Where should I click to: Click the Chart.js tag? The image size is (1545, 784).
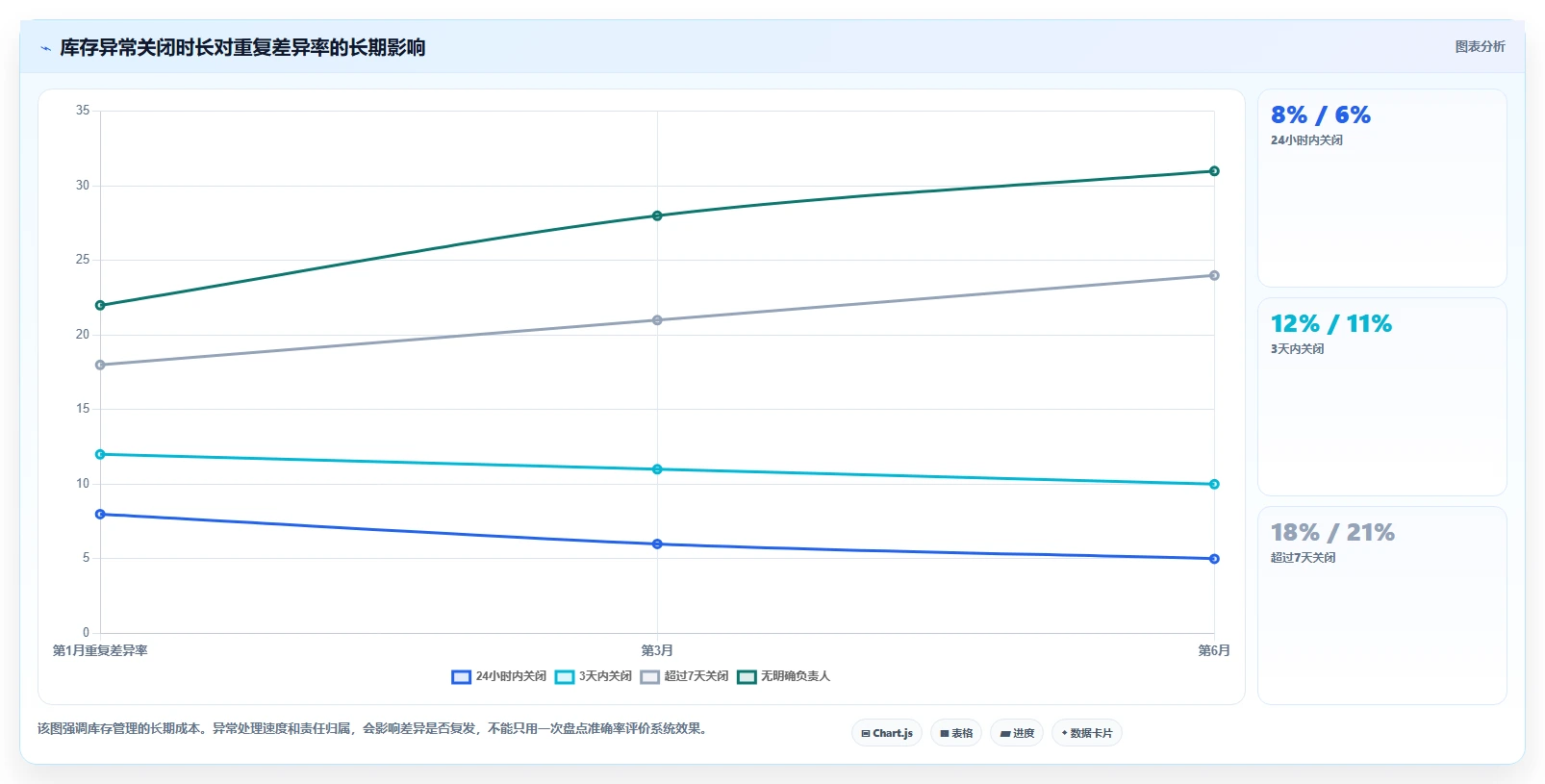tap(887, 733)
